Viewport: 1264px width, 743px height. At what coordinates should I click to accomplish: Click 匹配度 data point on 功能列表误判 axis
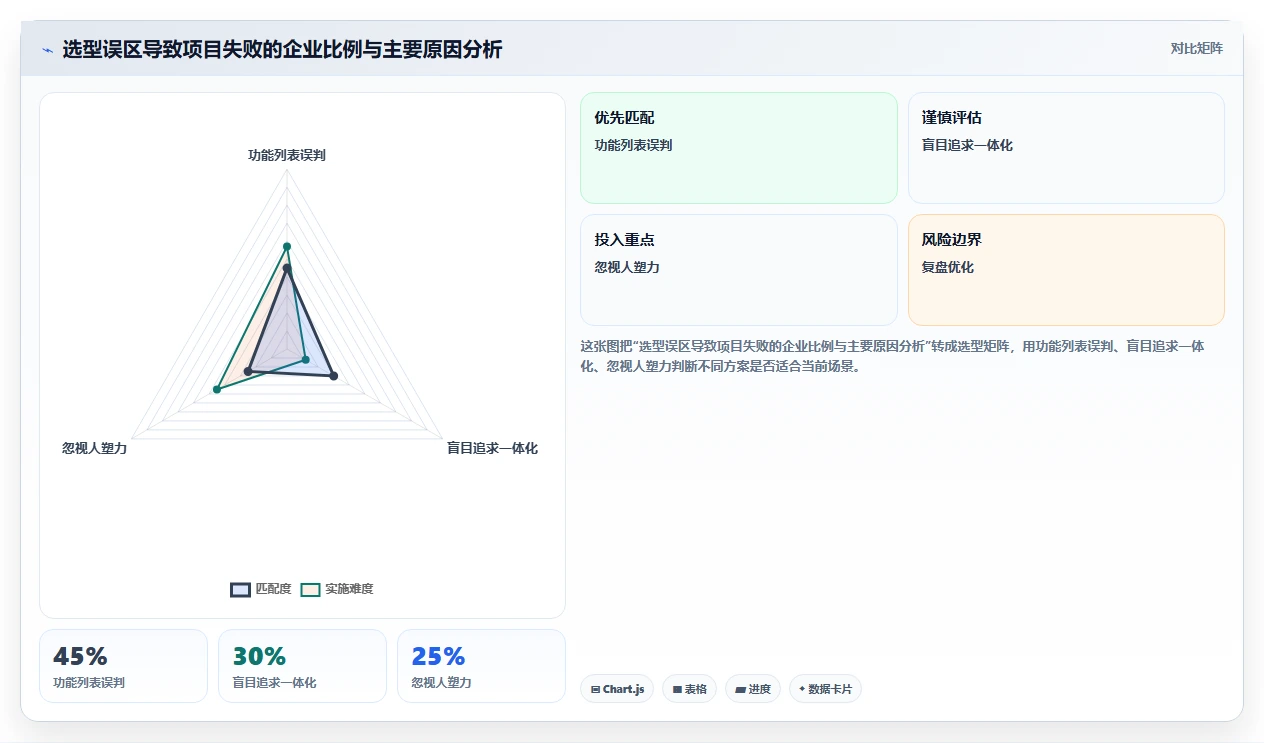[287, 268]
